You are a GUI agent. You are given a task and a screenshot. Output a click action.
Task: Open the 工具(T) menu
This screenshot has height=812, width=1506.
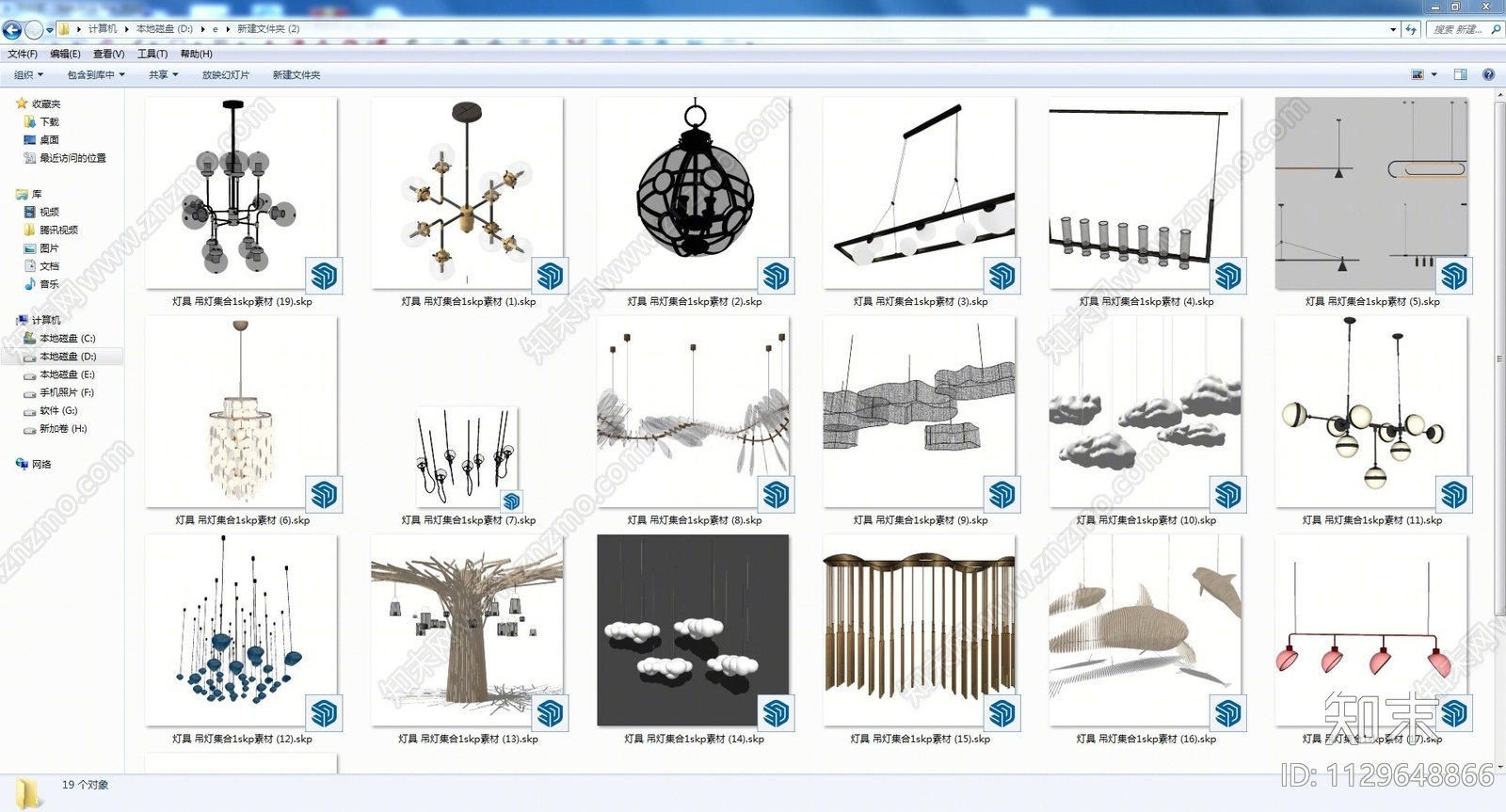(152, 54)
